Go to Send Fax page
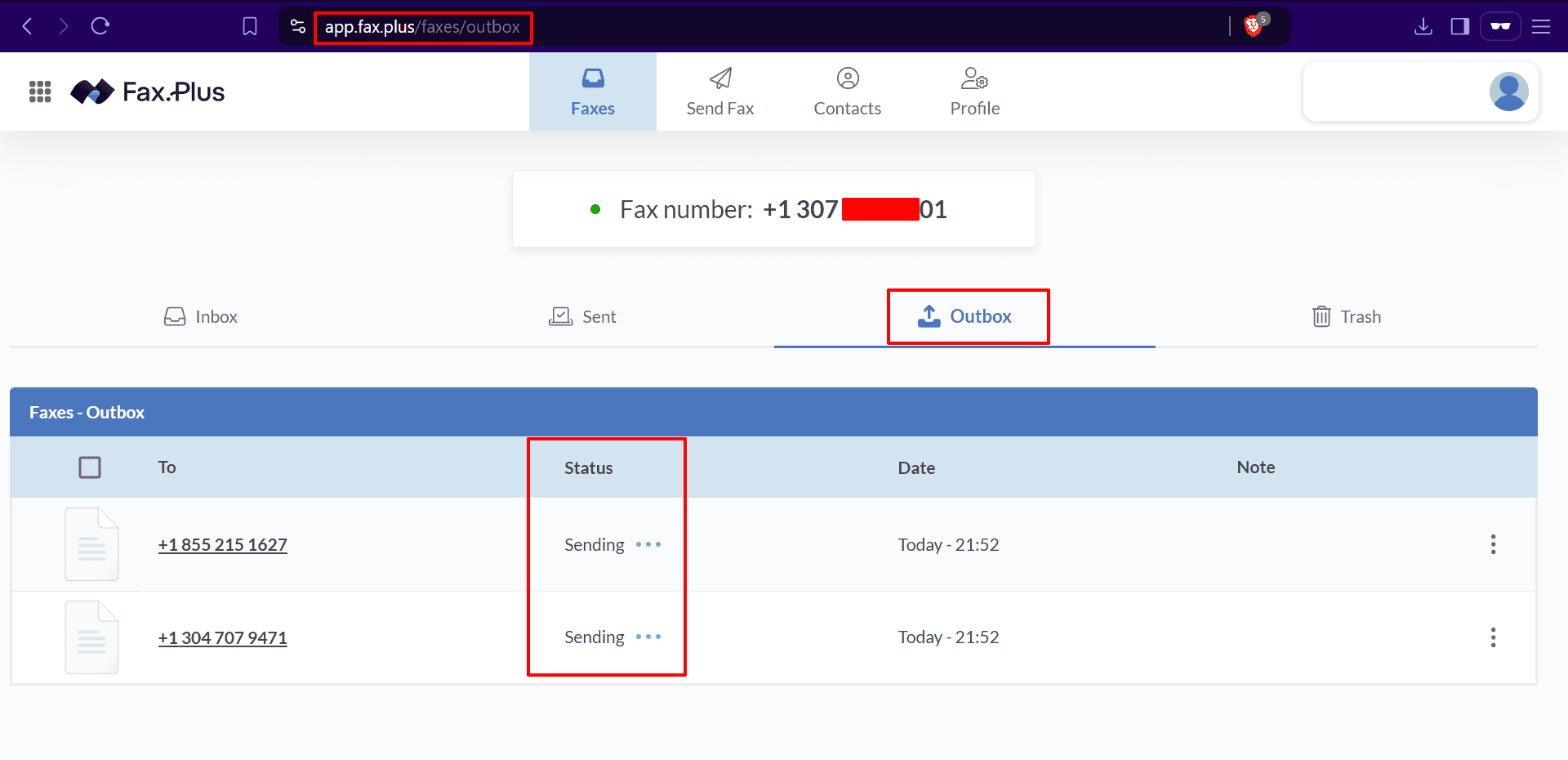Viewport: 1568px width, 760px height. [719, 92]
